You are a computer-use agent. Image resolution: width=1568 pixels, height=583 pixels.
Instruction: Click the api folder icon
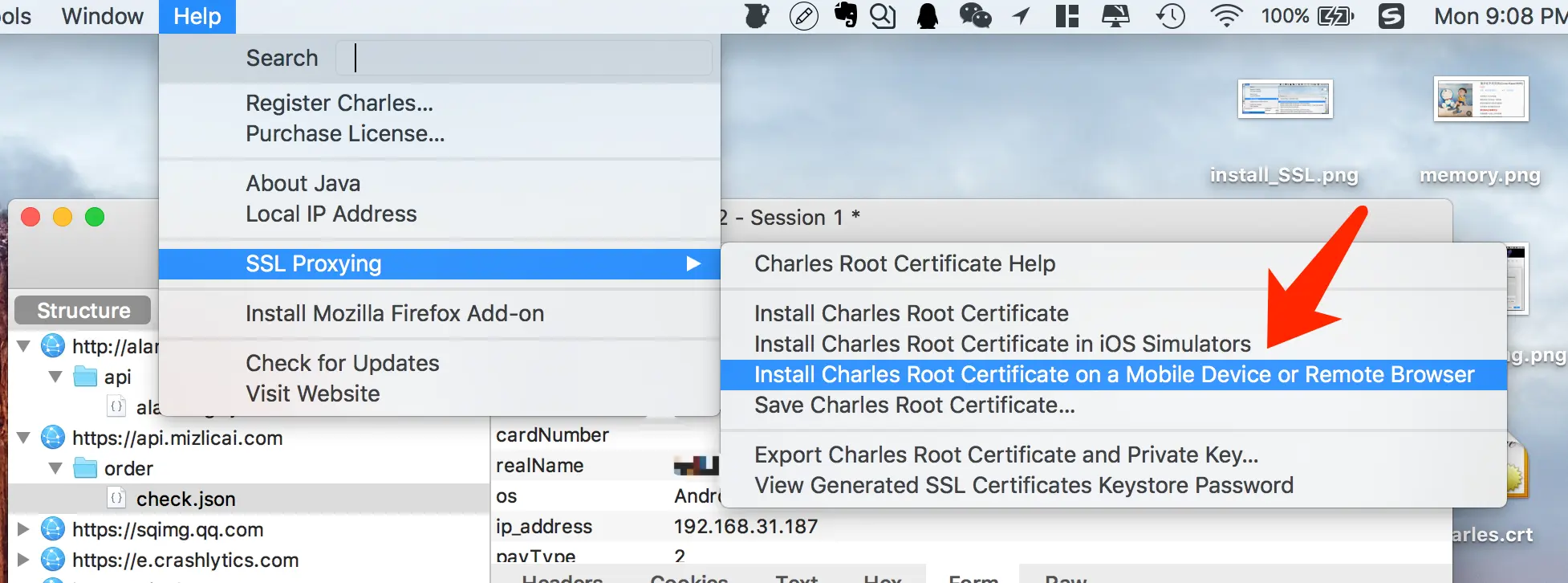[85, 377]
